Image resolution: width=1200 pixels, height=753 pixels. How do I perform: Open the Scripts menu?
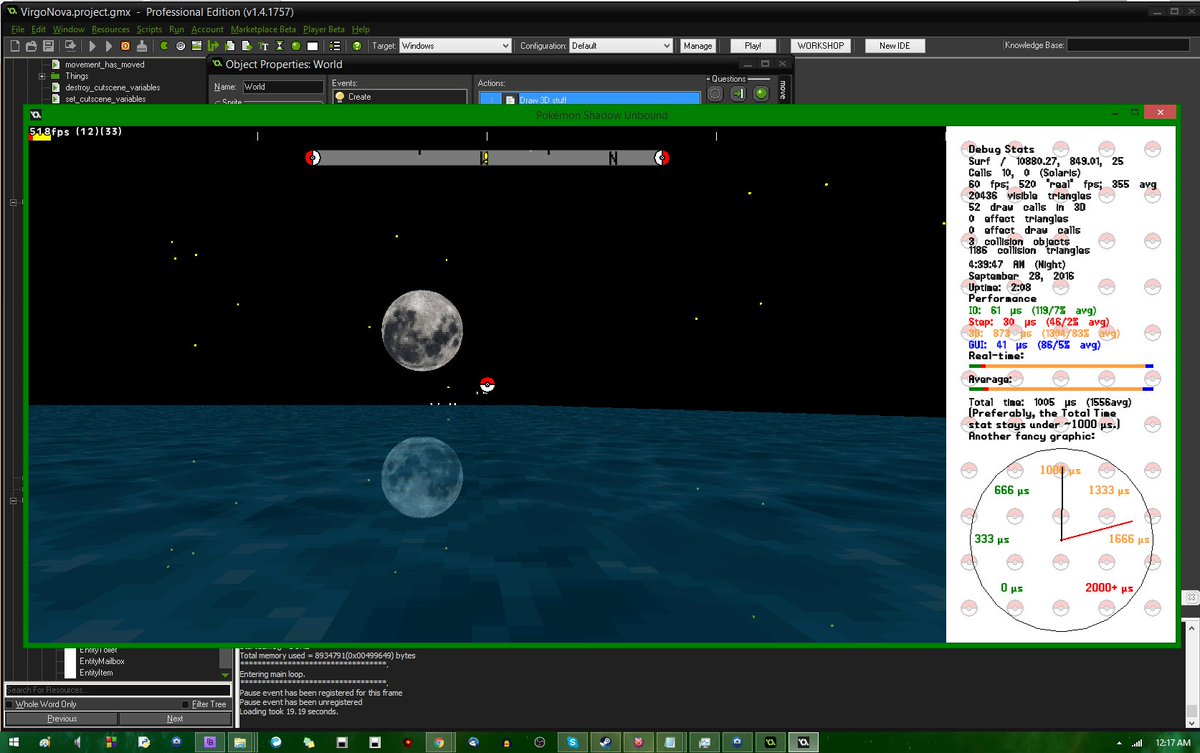coord(149,29)
